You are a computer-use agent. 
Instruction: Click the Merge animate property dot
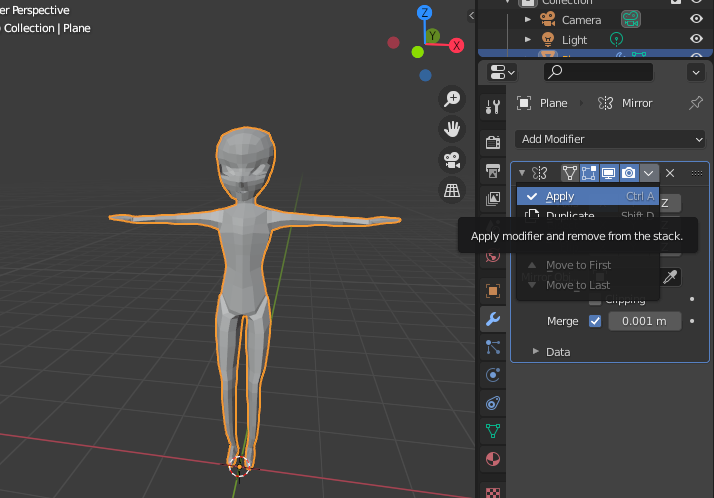(x=692, y=321)
